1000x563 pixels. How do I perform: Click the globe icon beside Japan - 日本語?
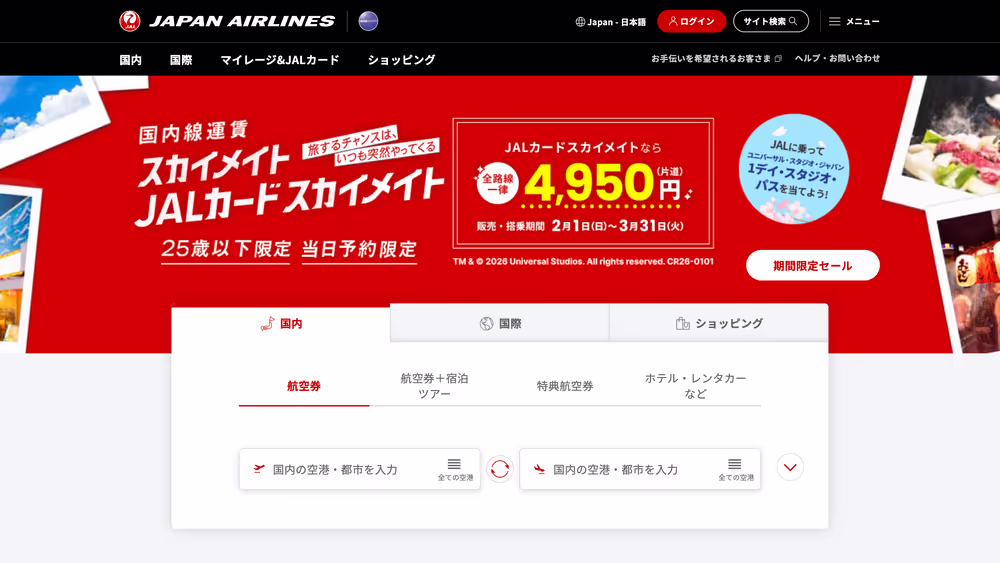coord(580,22)
